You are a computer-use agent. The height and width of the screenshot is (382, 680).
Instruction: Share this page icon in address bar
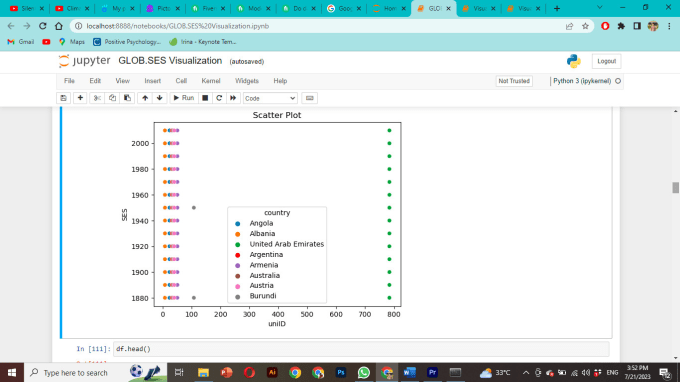pyautogui.click(x=569, y=26)
